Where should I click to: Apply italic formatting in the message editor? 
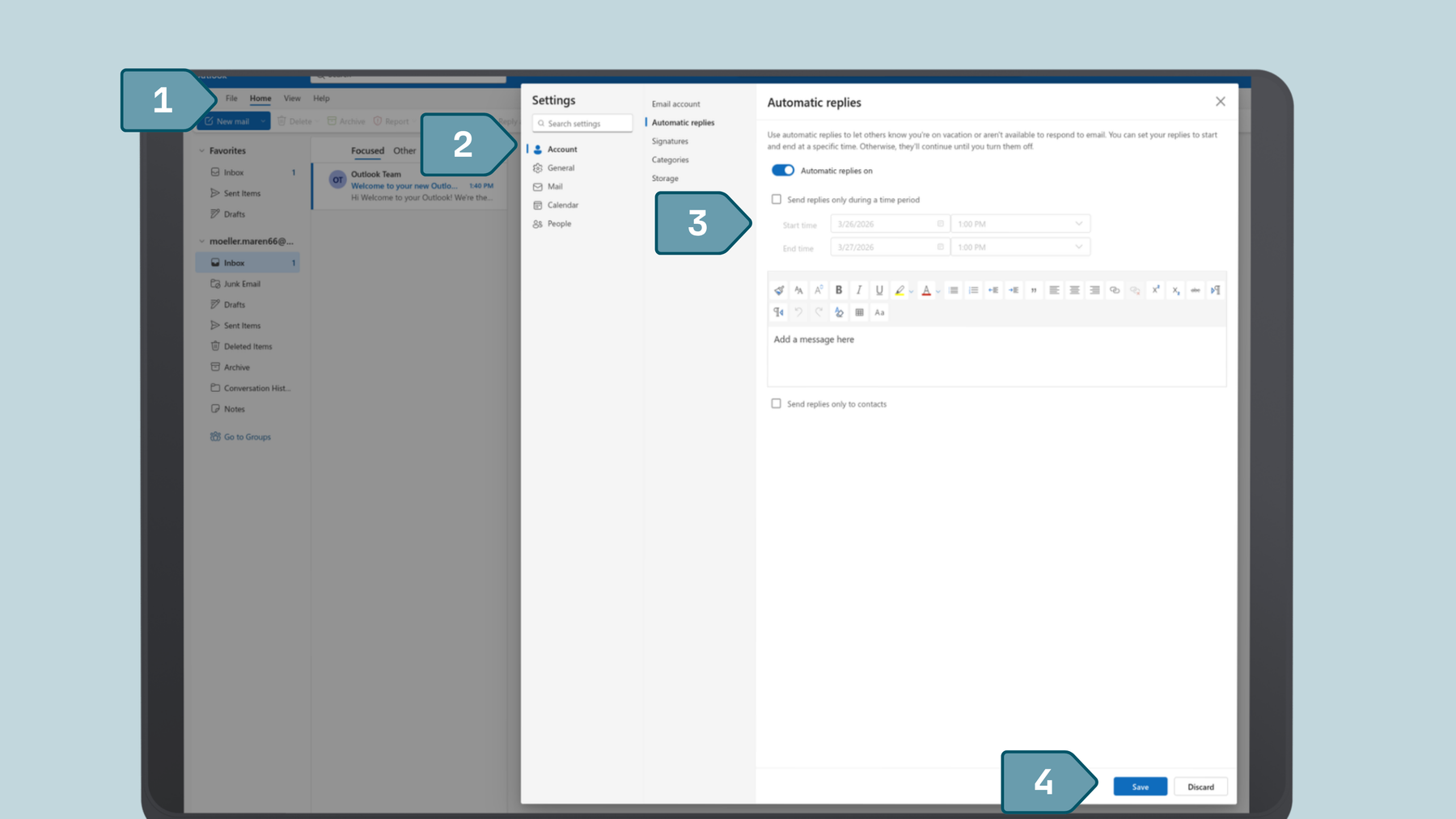[858, 289]
